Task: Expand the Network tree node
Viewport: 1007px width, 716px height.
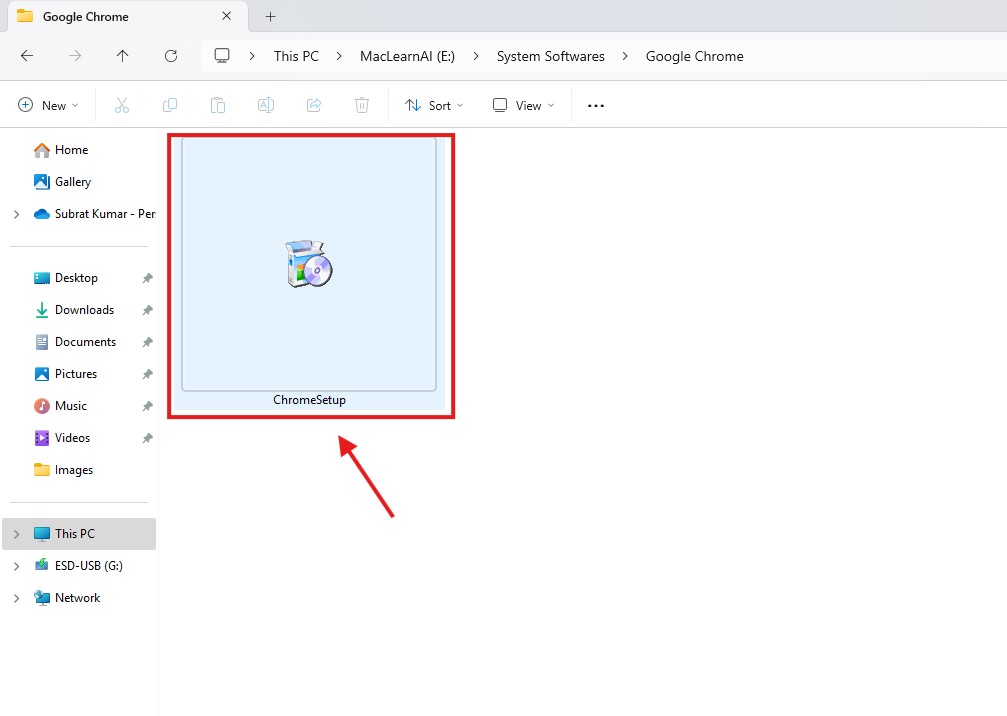Action: (x=16, y=598)
